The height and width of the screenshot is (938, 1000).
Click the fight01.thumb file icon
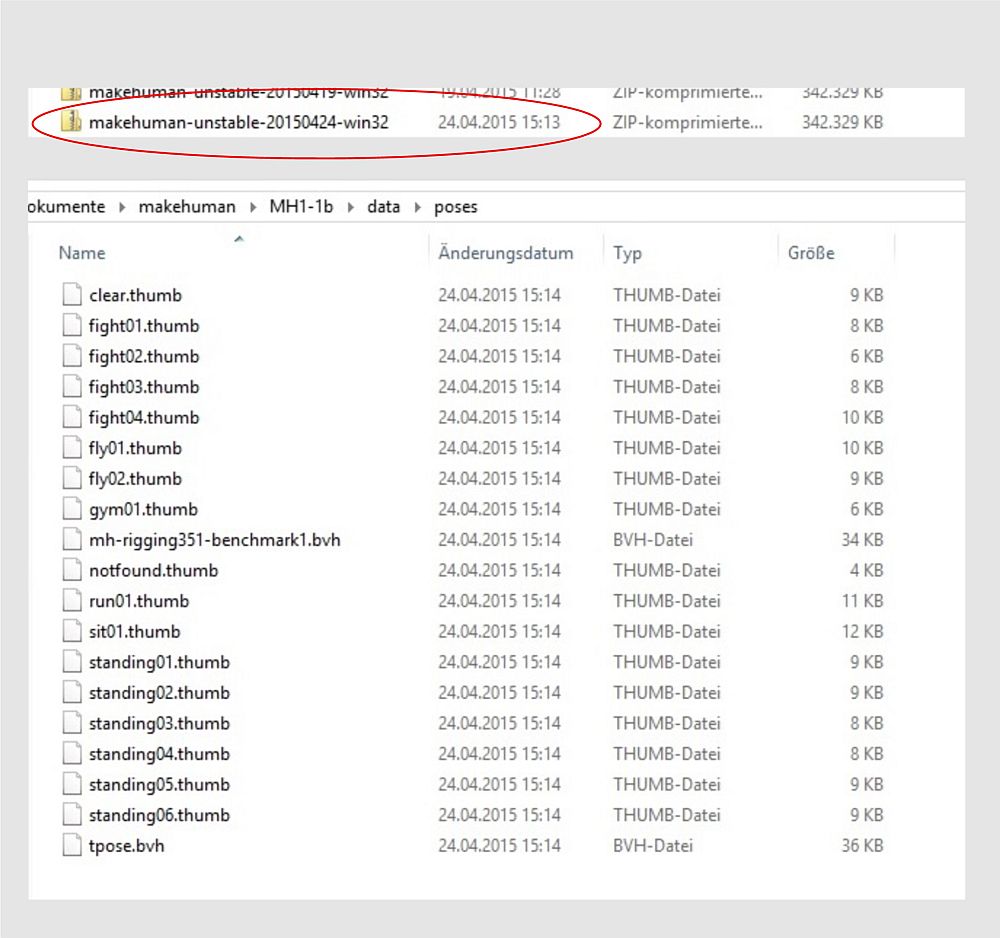pyautogui.click(x=72, y=325)
